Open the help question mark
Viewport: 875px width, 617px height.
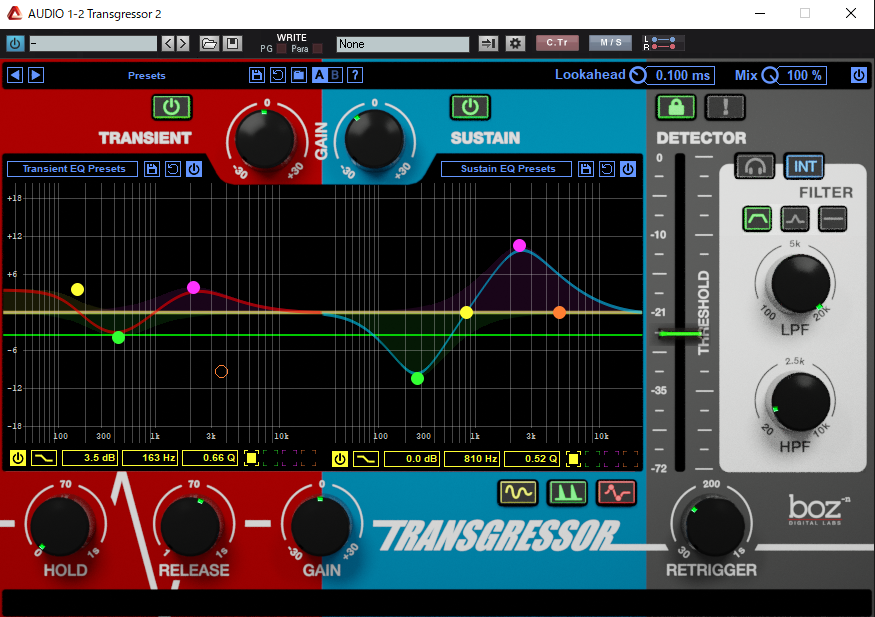coord(355,75)
